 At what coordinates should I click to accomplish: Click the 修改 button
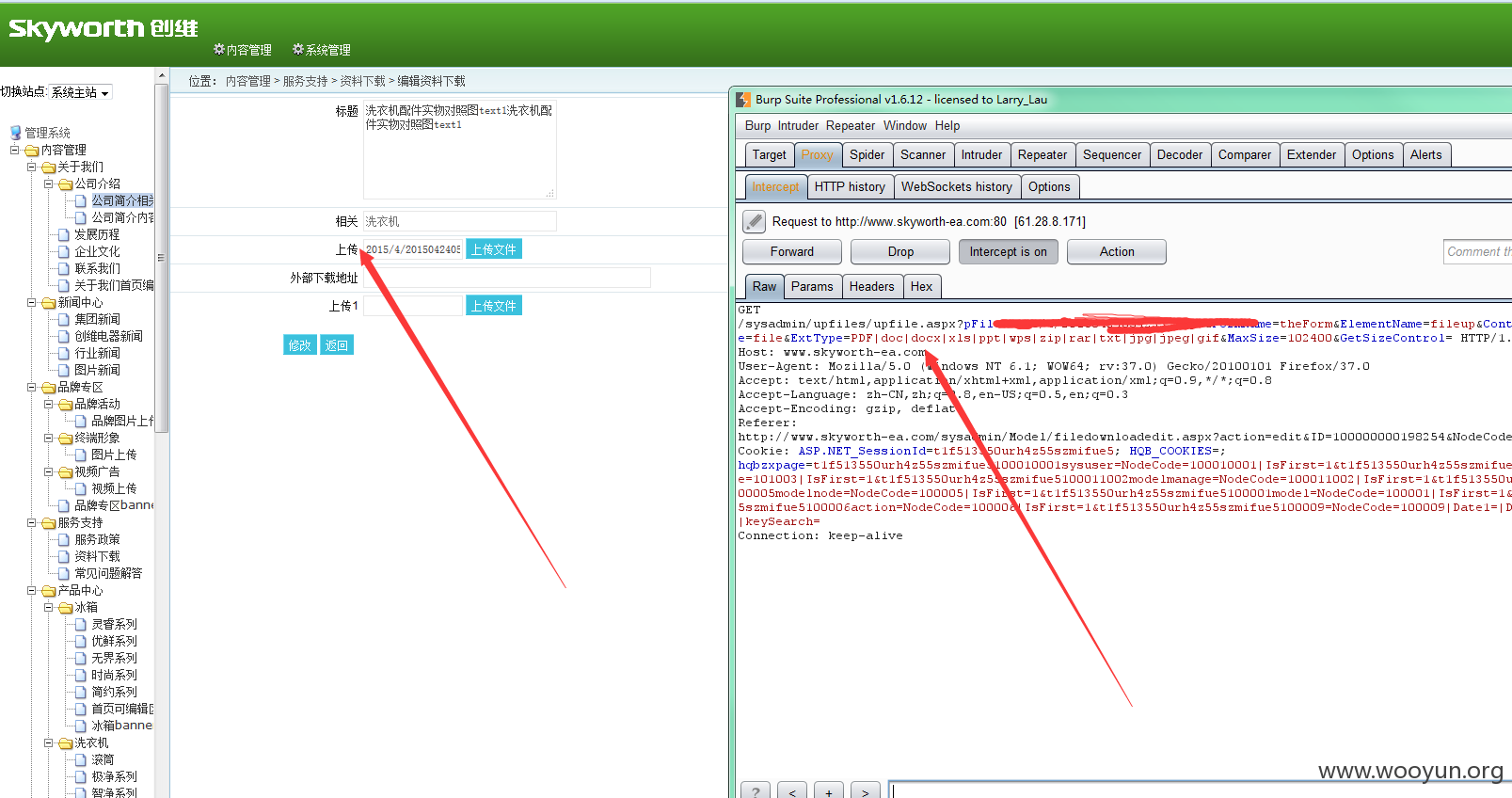(300, 345)
